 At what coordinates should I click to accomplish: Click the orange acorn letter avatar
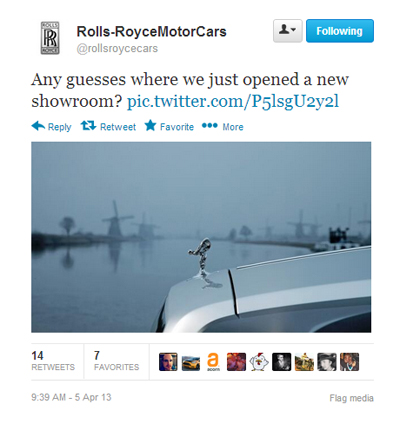213,362
